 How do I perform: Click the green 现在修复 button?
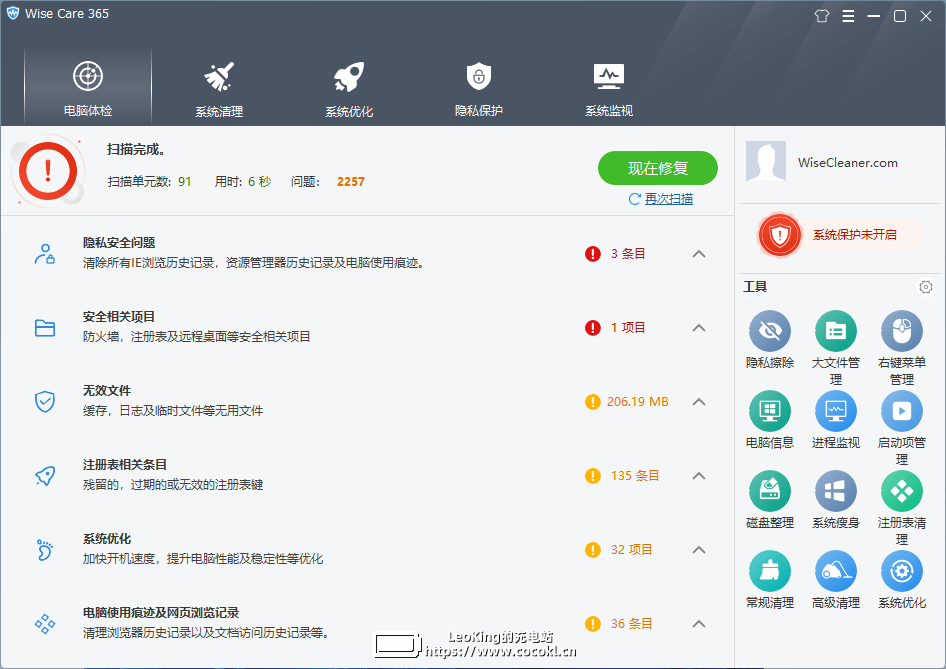[x=658, y=168]
